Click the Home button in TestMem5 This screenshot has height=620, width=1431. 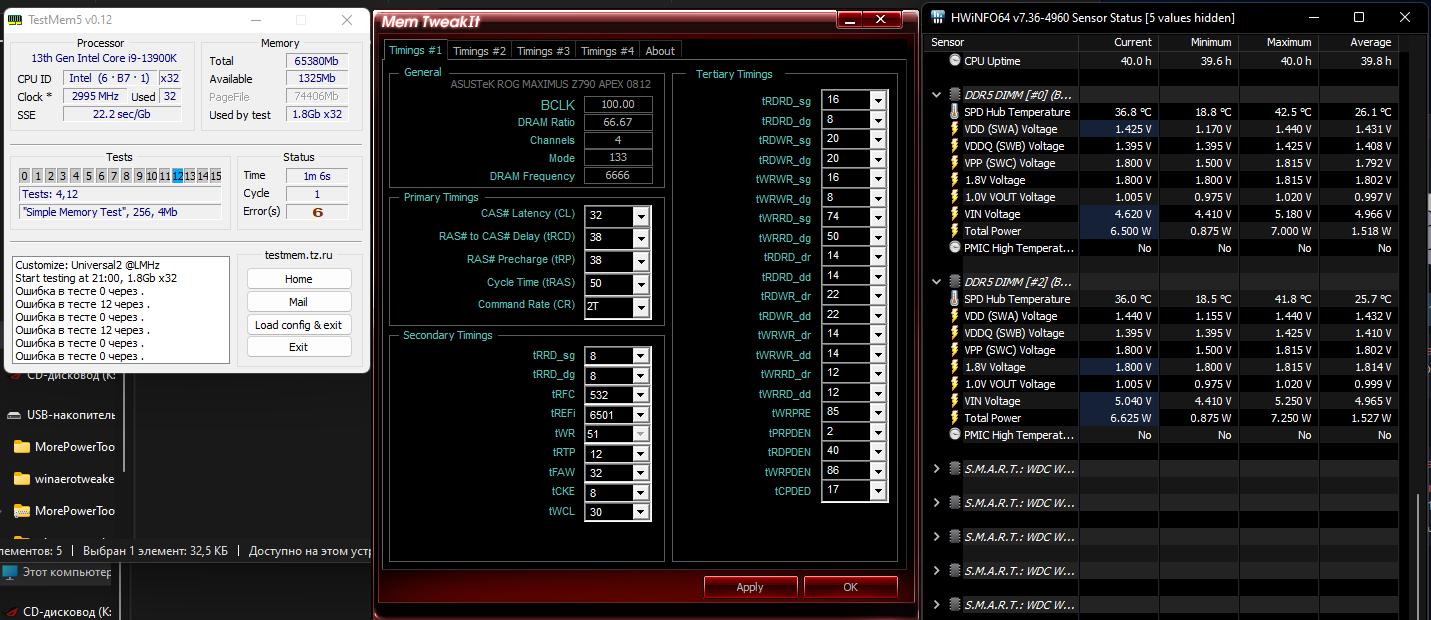pos(299,279)
